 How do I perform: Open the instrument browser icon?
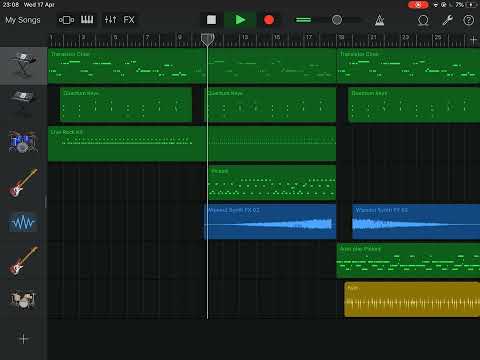[x=66, y=20]
